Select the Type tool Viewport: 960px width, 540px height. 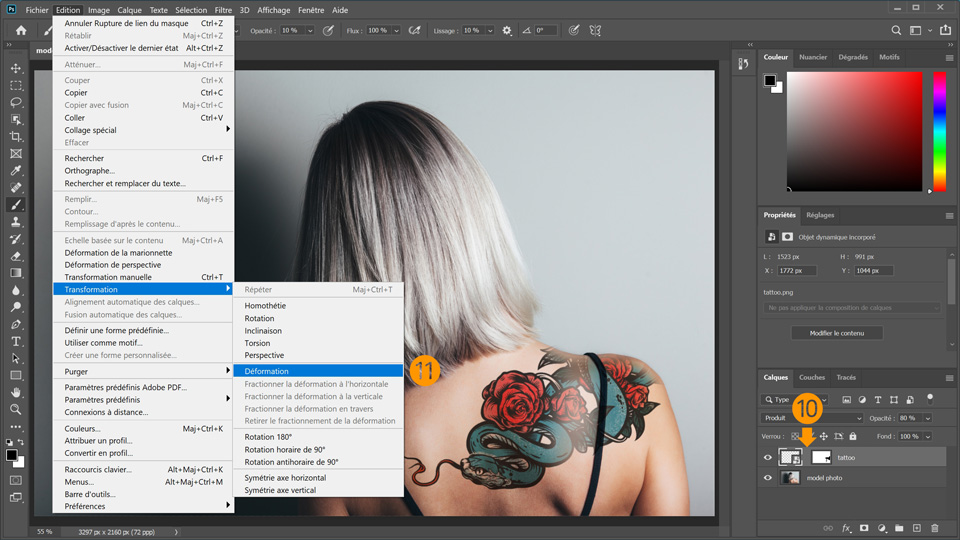[x=16, y=342]
